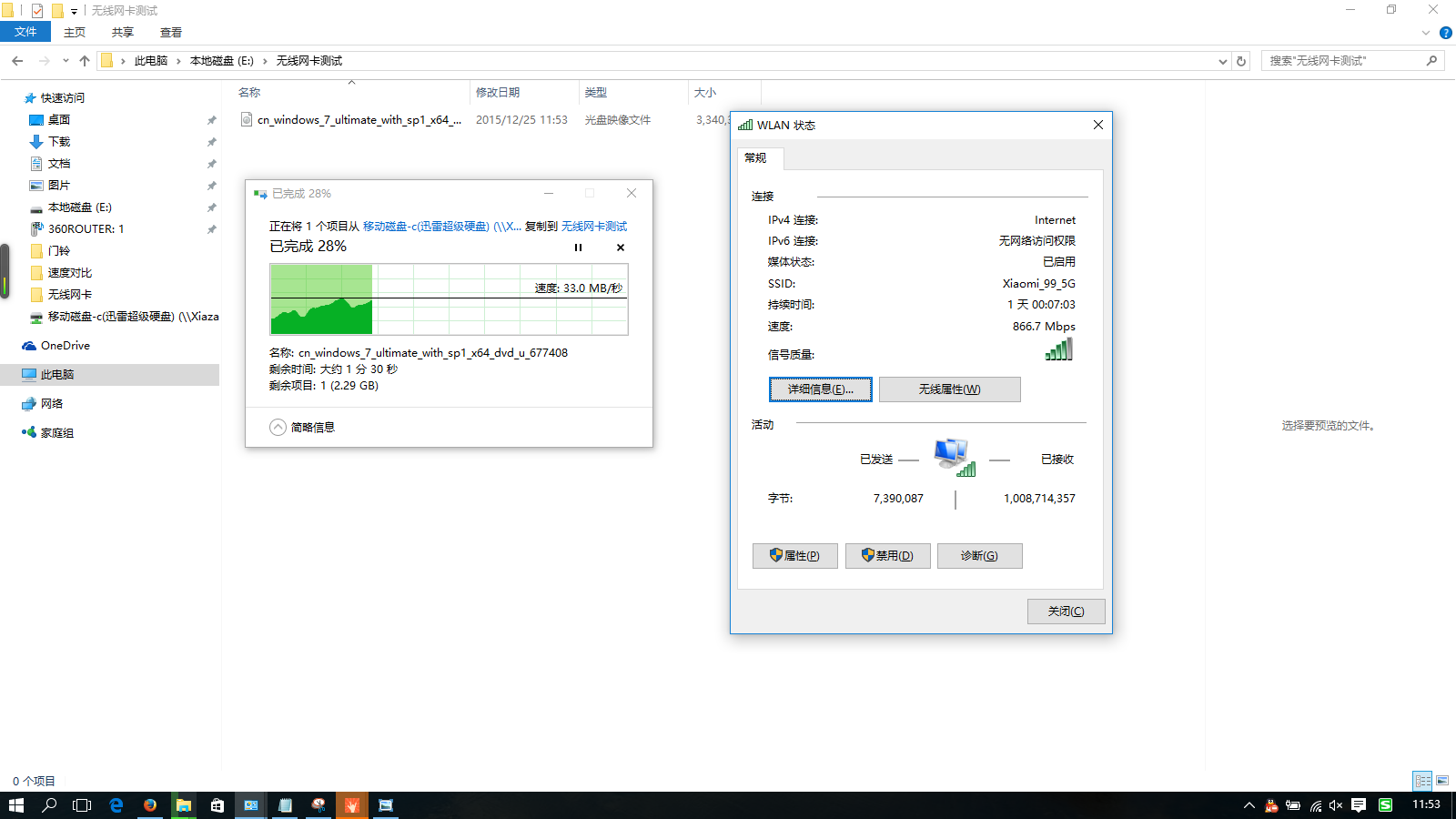
Task: Unpin 文档 using its pin icon
Action: coord(211,164)
